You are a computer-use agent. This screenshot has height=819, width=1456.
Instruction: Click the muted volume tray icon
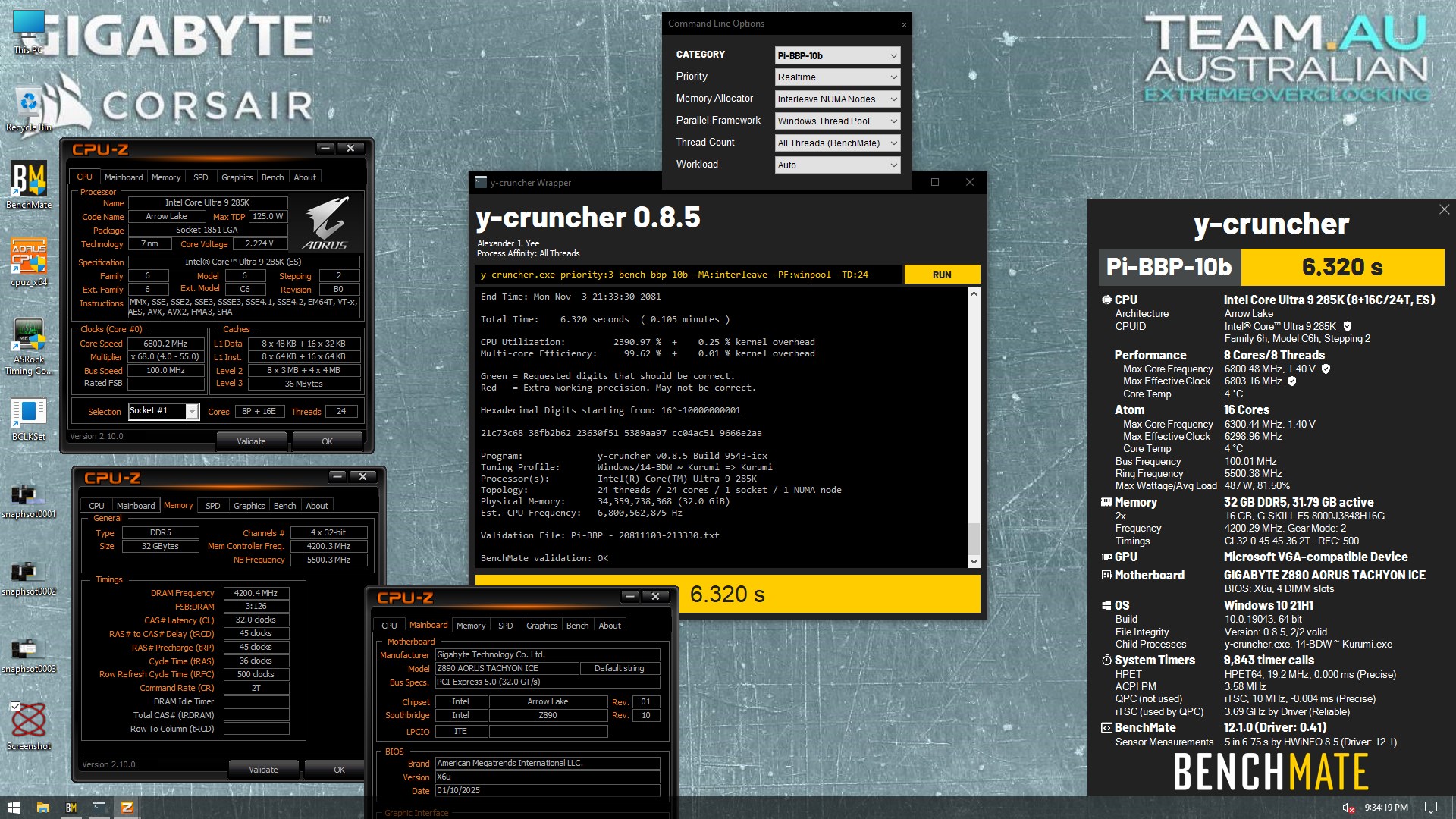click(x=1348, y=808)
